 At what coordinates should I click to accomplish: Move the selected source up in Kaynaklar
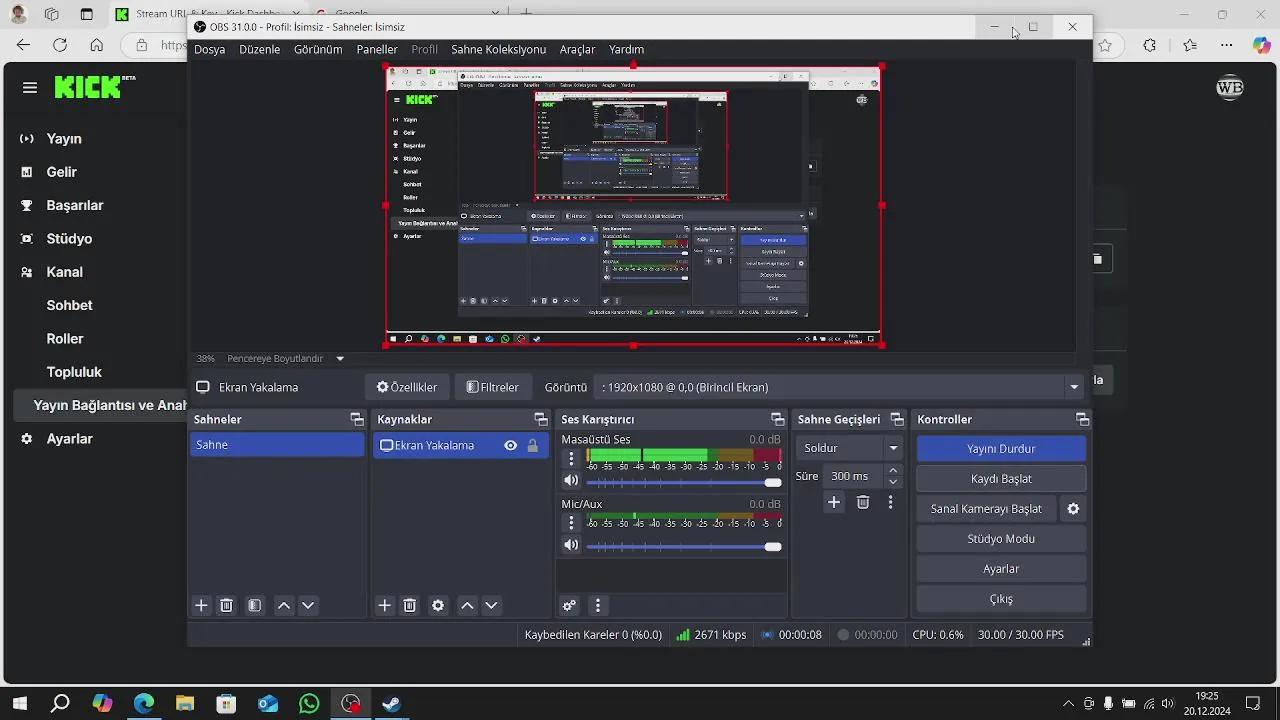point(467,605)
